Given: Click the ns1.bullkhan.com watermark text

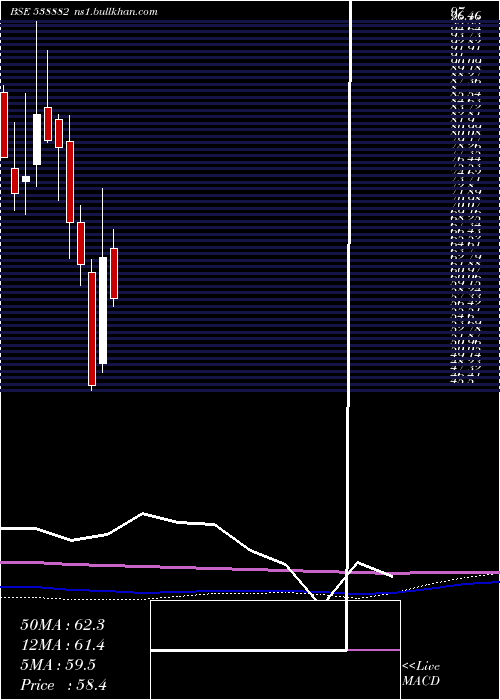Looking at the screenshot, I should coord(114,12).
